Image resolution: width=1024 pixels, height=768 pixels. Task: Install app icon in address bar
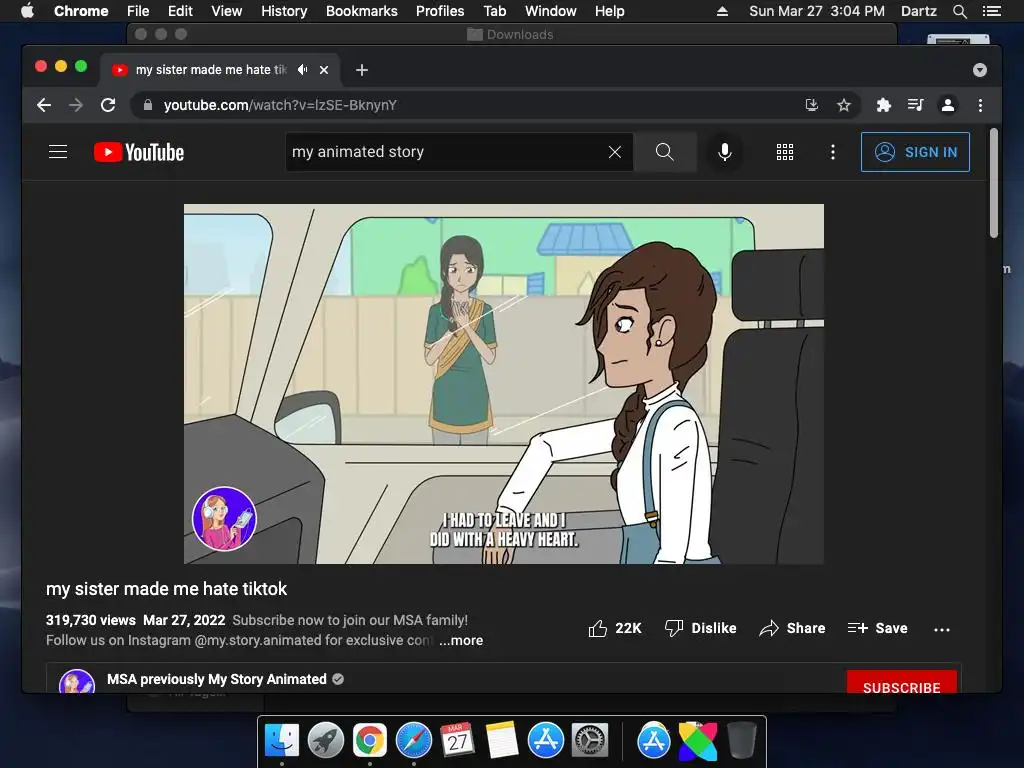click(x=812, y=105)
